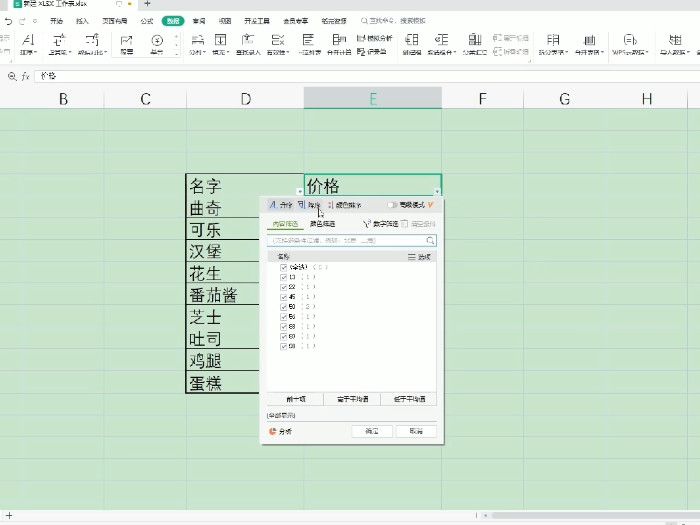This screenshot has width=700, height=525.
Task: Click Descending (降序) in filter panel
Action: tap(309, 205)
